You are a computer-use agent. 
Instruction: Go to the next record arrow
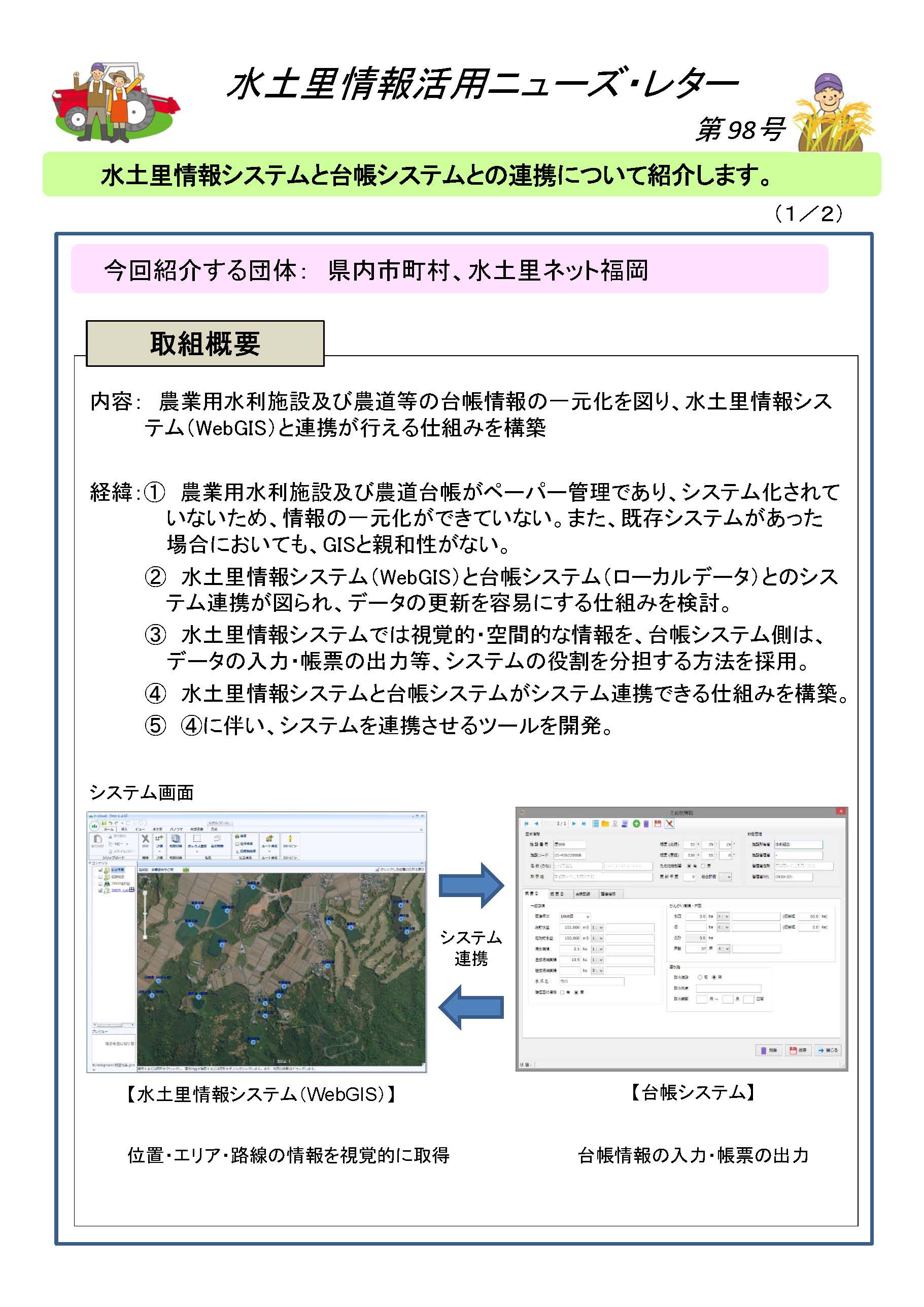tap(574, 823)
